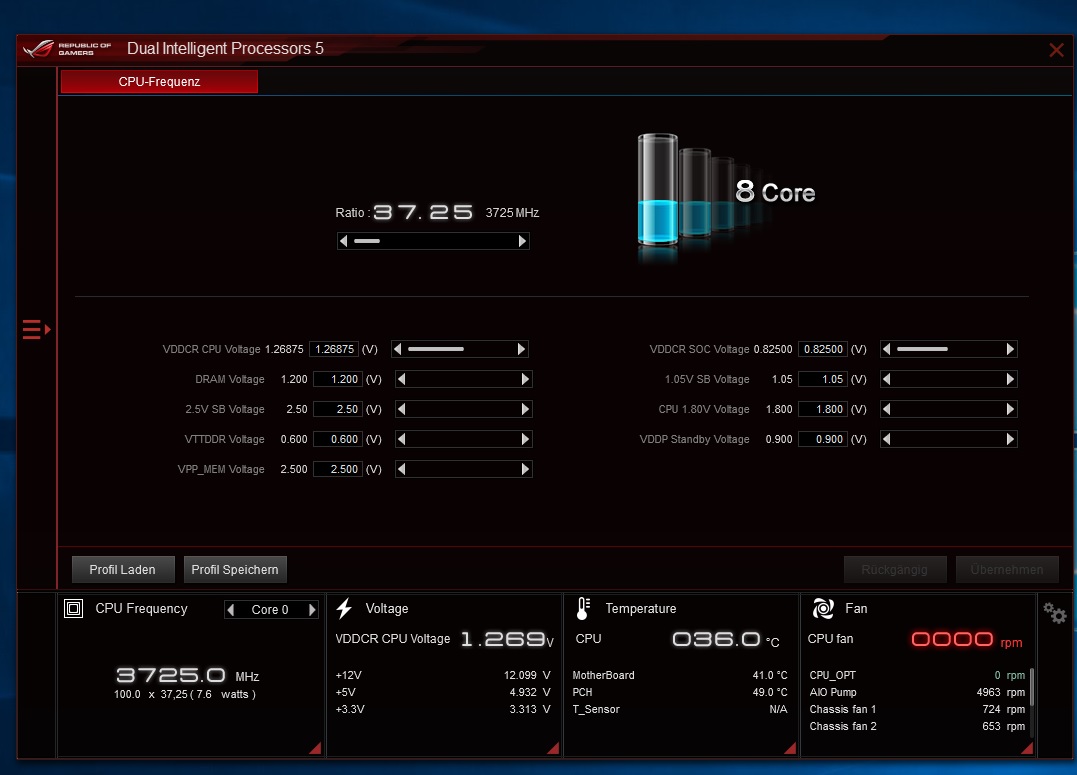Select previous core in Core 0 selector

click(231, 610)
